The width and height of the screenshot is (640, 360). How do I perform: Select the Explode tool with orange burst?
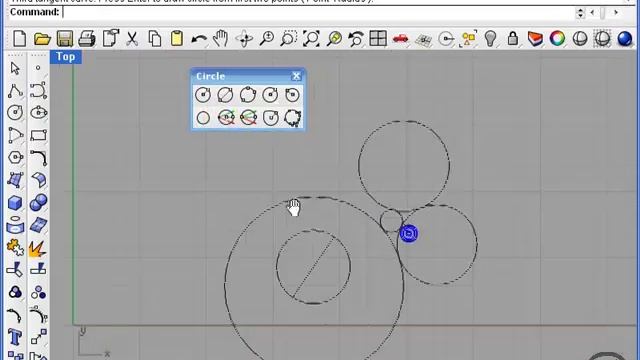click(38, 249)
